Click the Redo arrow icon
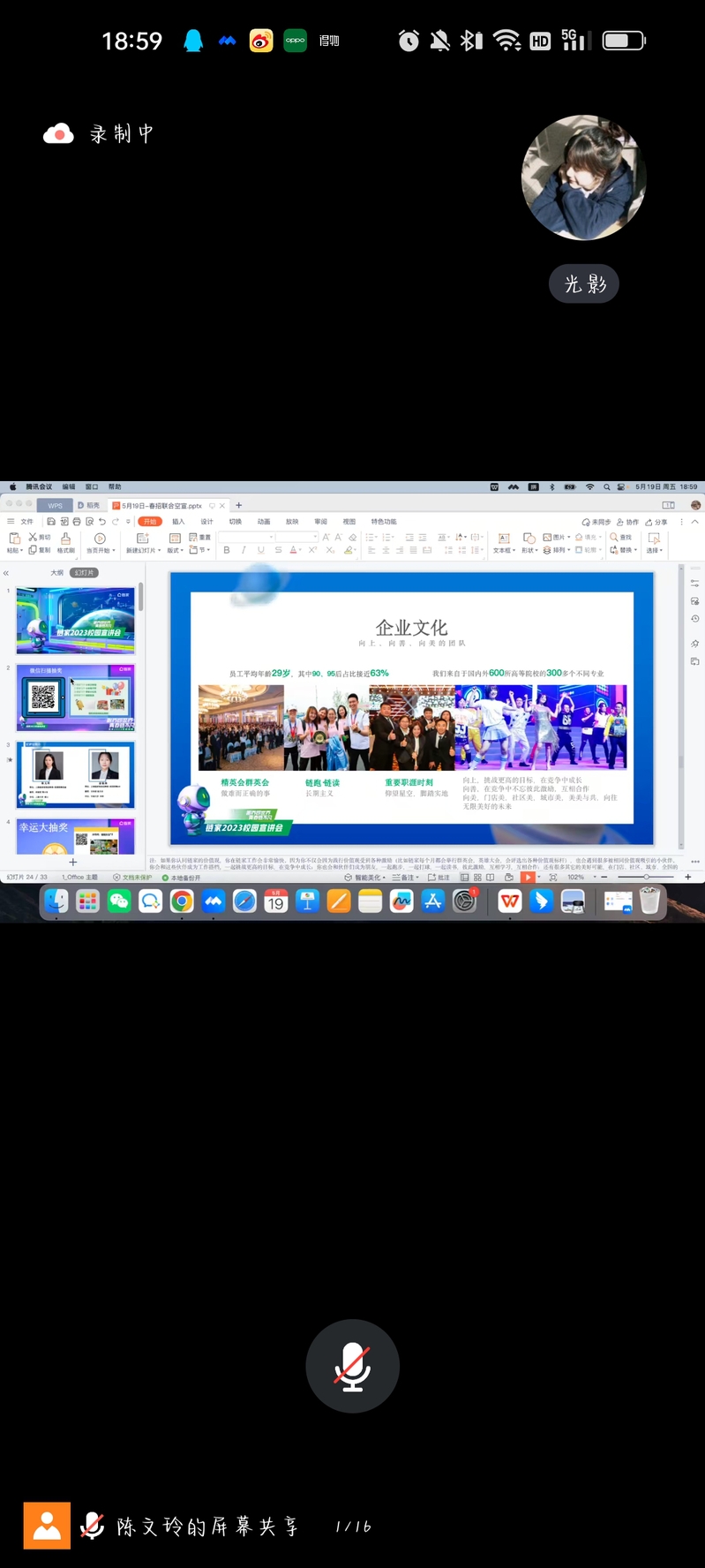This screenshot has height=1568, width=705. click(116, 522)
